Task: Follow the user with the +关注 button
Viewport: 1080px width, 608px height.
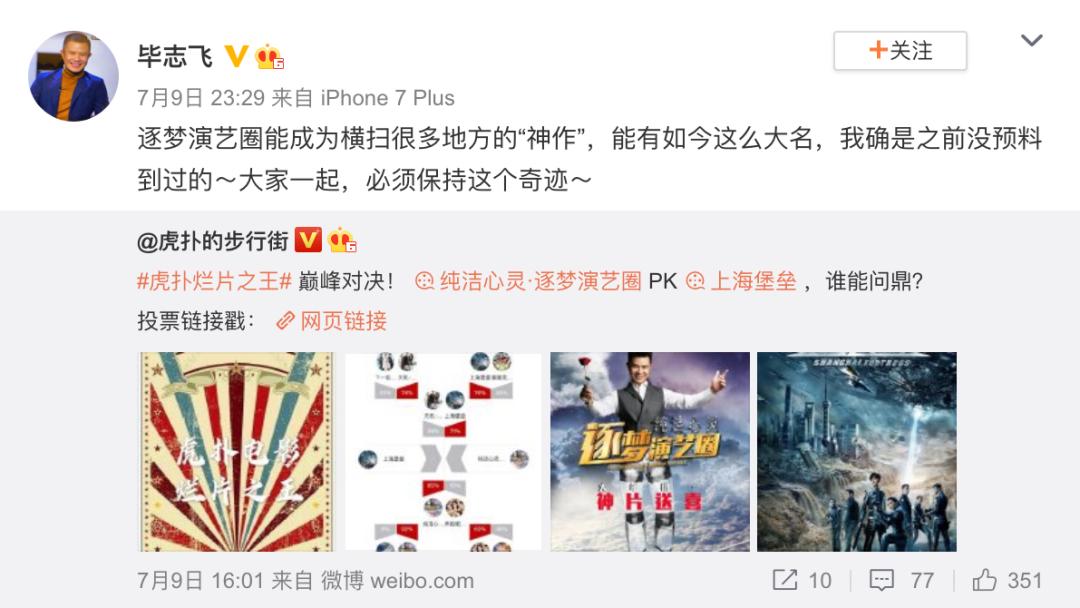Action: coord(900,50)
